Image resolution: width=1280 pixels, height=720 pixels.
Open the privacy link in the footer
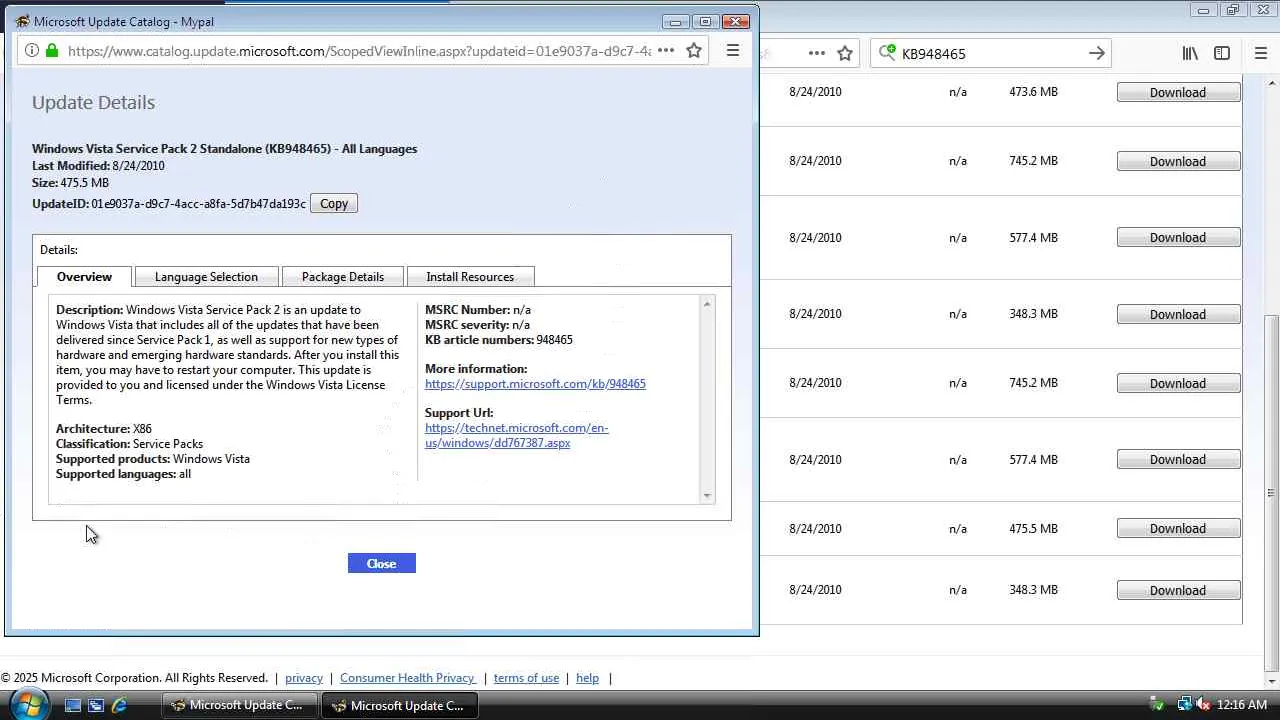304,678
